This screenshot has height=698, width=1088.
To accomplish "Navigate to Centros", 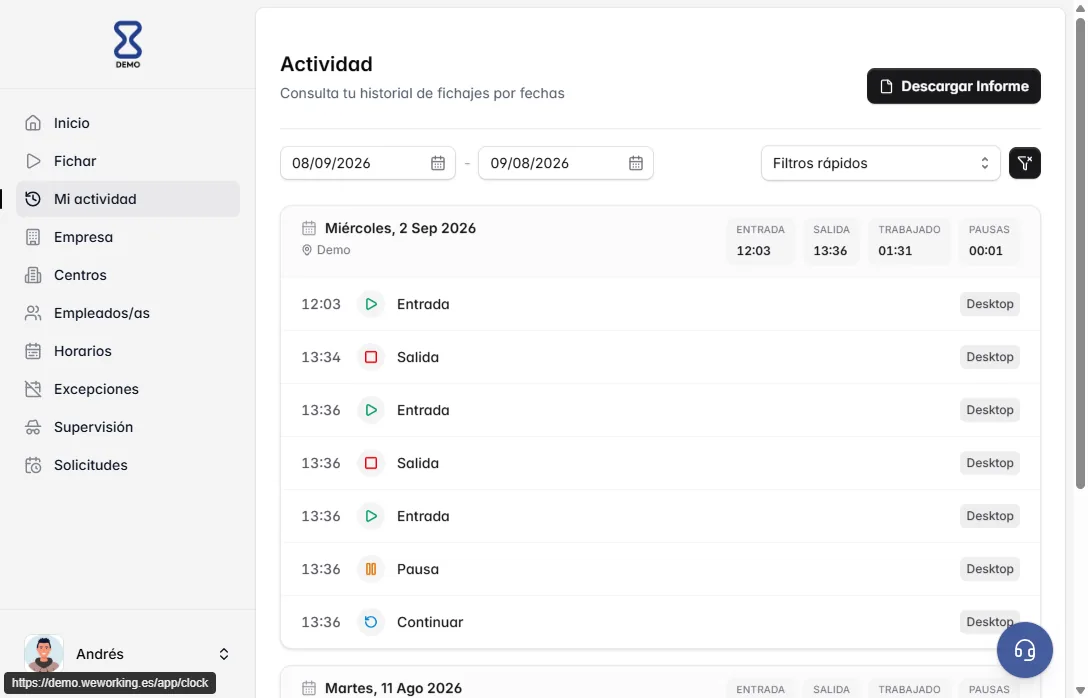I will (128, 275).
